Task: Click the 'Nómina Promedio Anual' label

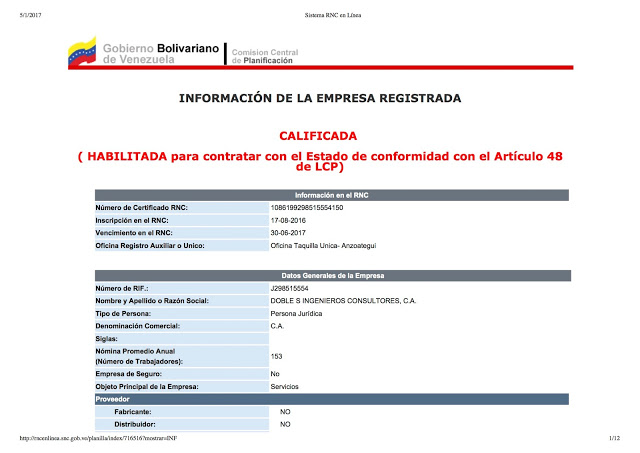Action: coord(135,351)
